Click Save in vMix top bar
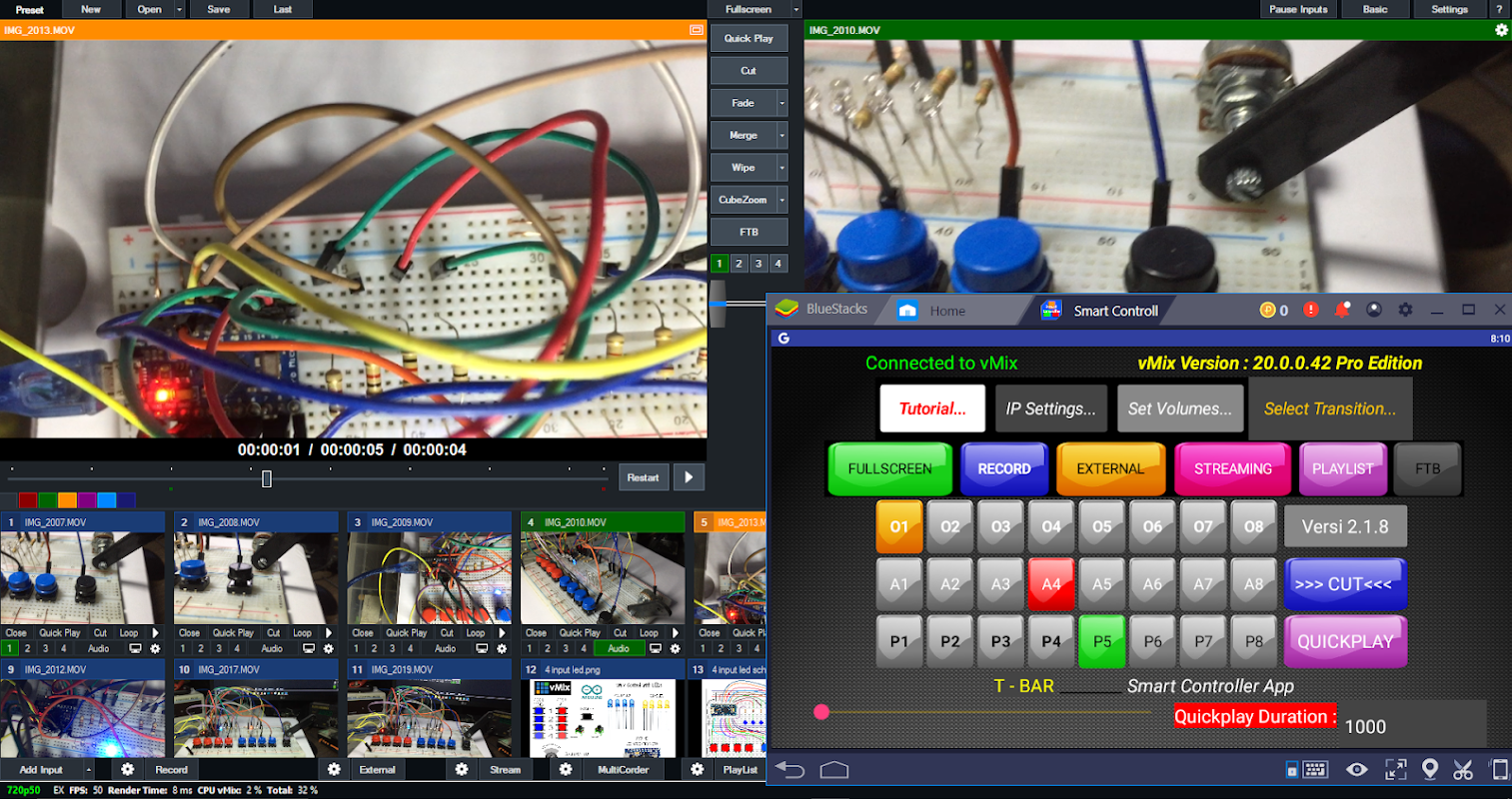This screenshot has height=799, width=1512. coord(219,9)
